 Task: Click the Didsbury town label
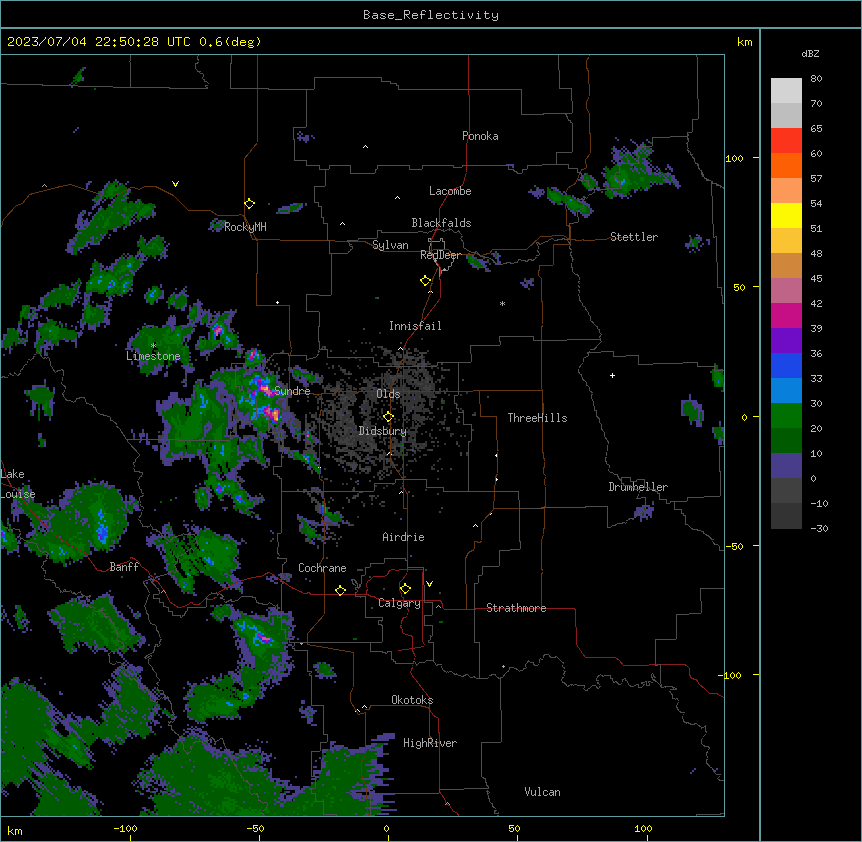point(383,431)
